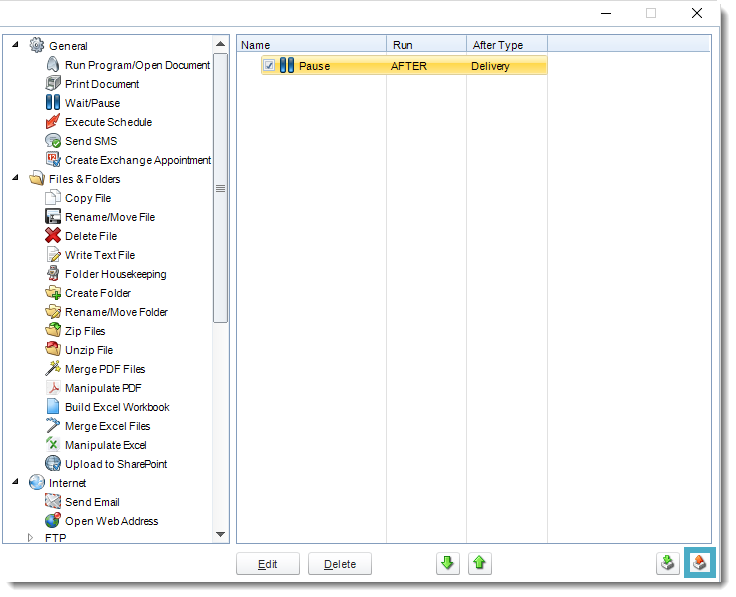The width and height of the screenshot is (736, 597).
Task: Move task up with green up arrow
Action: pyautogui.click(x=479, y=563)
